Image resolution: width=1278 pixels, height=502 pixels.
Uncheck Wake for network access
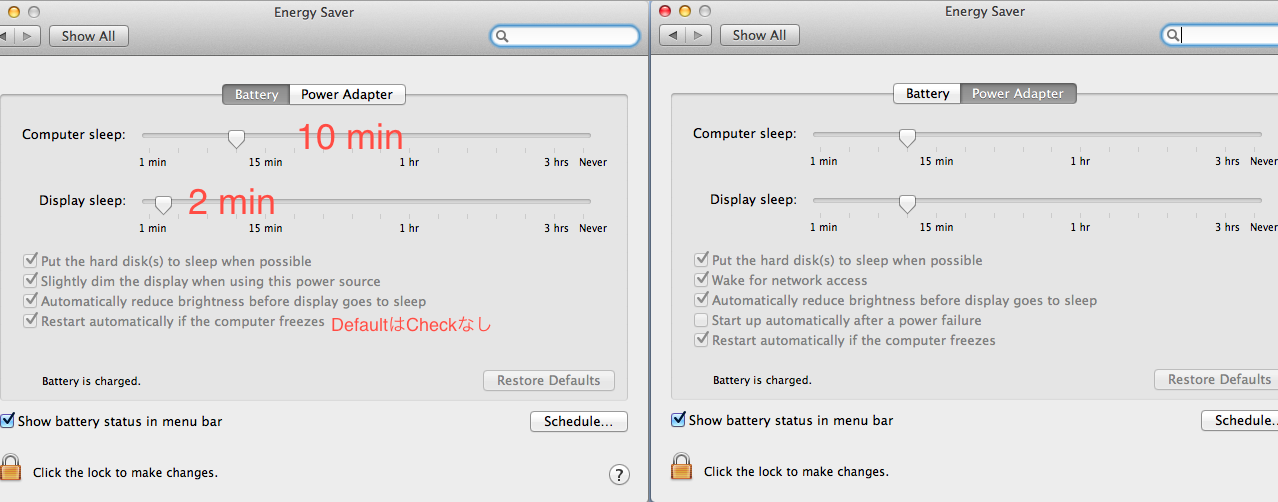click(x=701, y=280)
